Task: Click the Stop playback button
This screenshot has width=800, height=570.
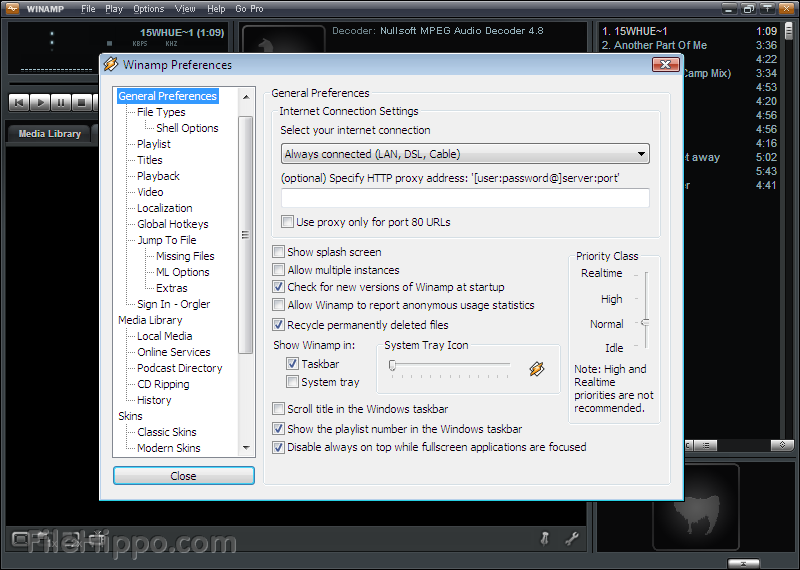Action: [x=81, y=103]
